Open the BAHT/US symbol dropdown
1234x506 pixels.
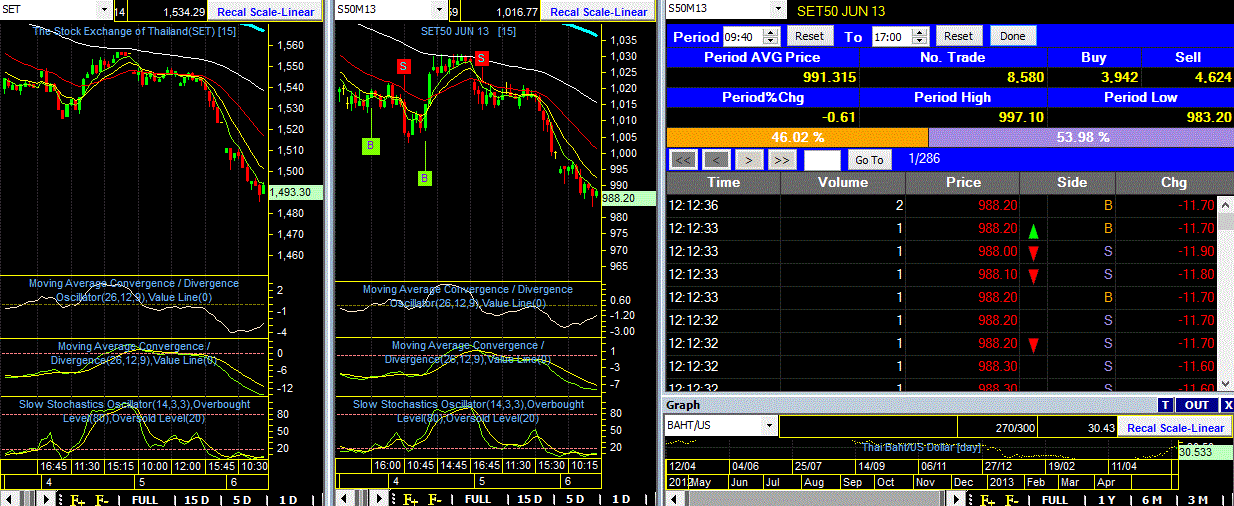768,426
